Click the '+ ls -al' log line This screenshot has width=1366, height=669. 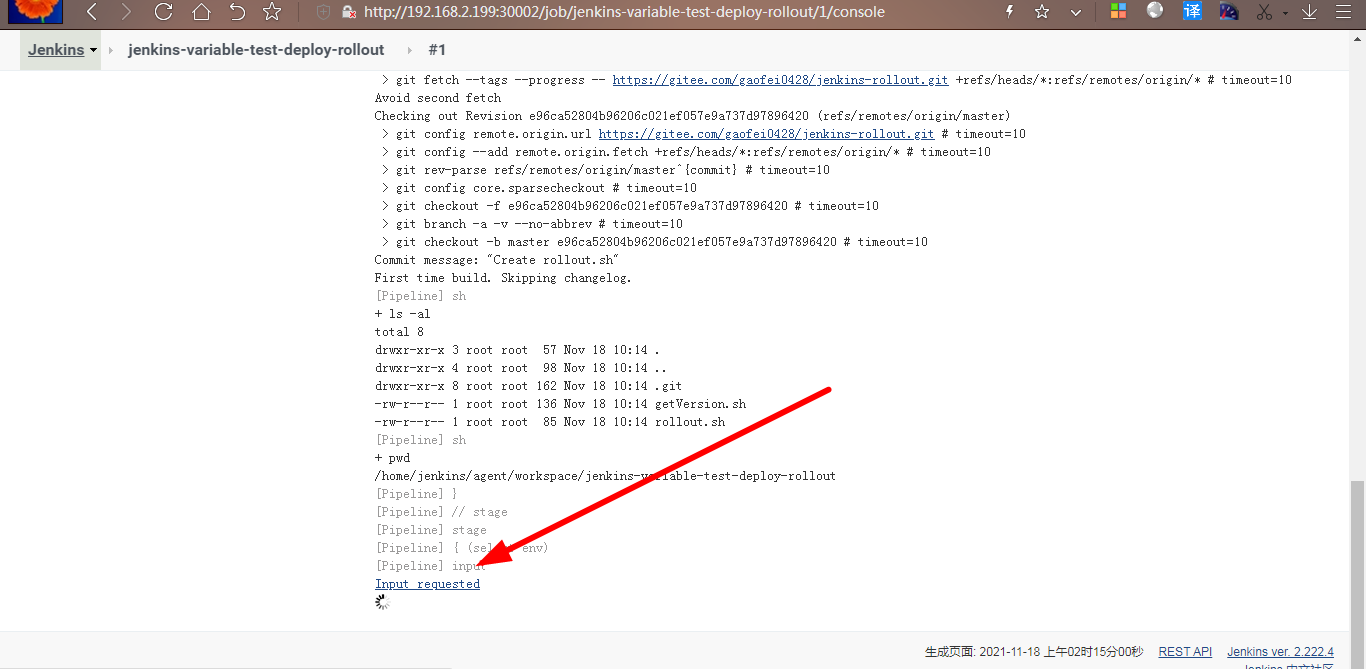click(x=403, y=314)
